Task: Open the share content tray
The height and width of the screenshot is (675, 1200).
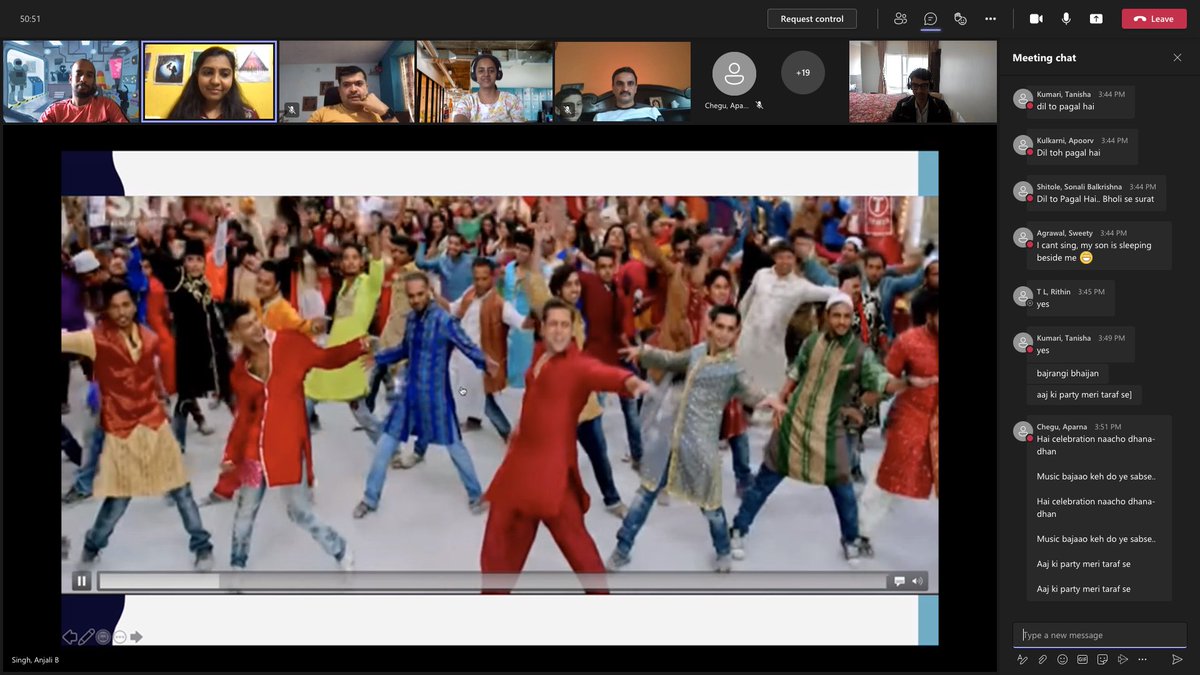Action: point(1096,18)
